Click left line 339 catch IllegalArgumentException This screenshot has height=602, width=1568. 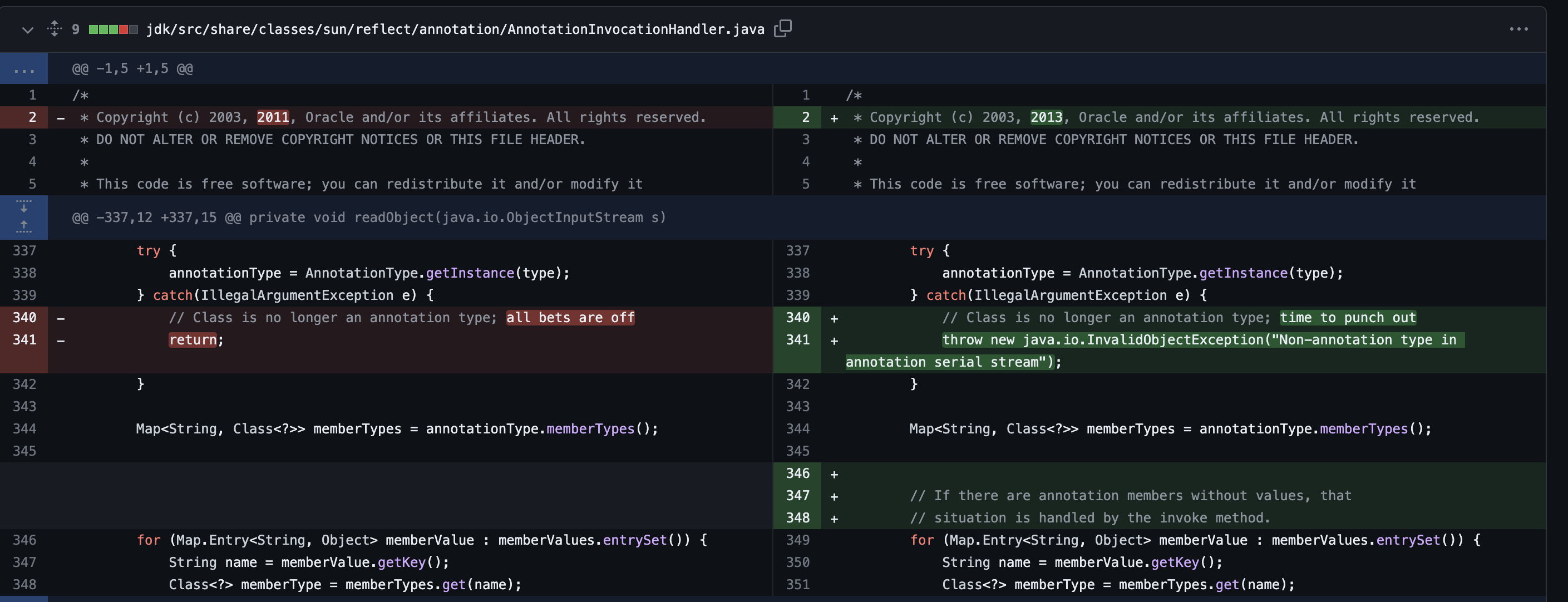pos(285,295)
